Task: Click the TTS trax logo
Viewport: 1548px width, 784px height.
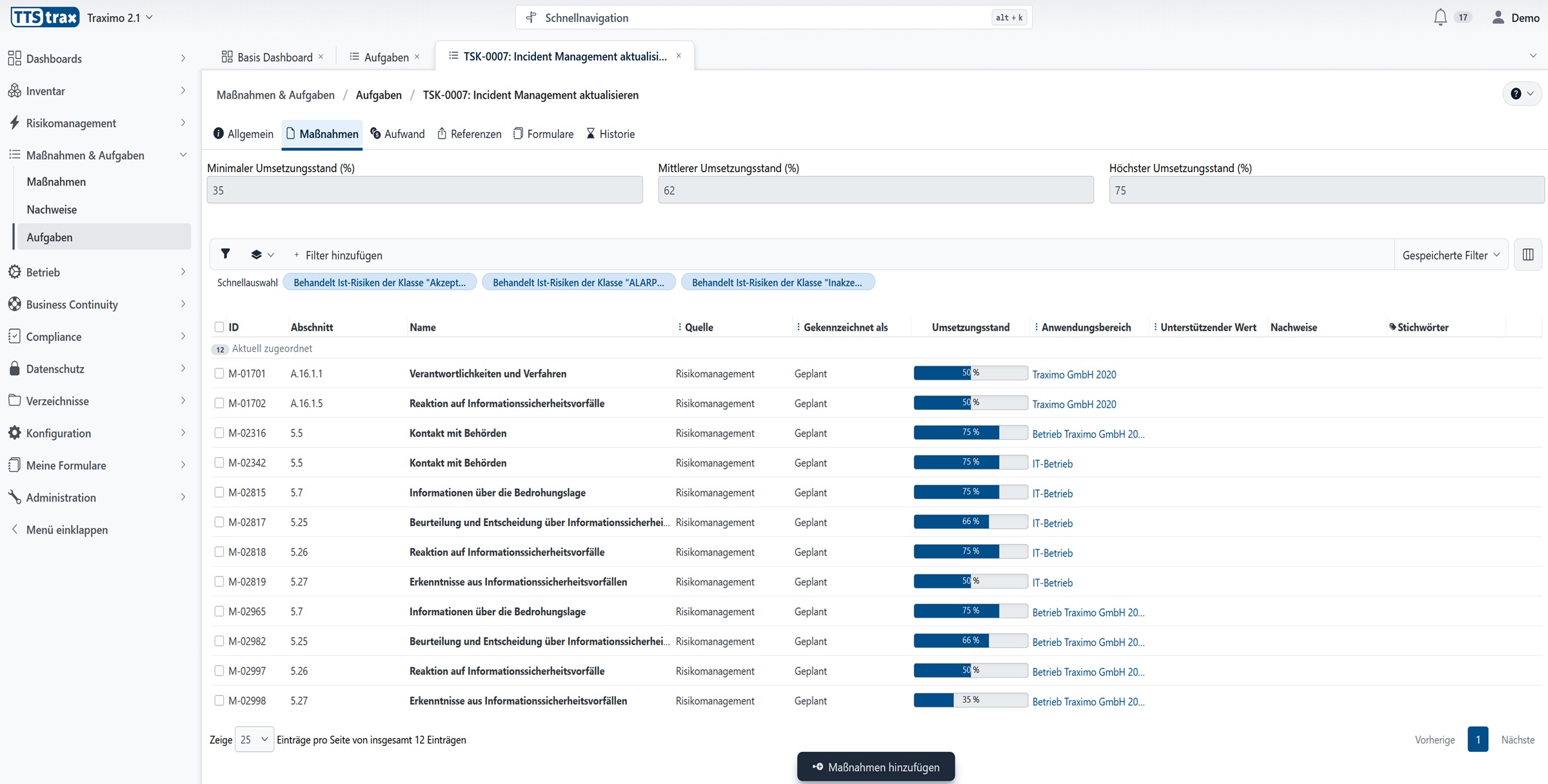Action: (x=45, y=17)
